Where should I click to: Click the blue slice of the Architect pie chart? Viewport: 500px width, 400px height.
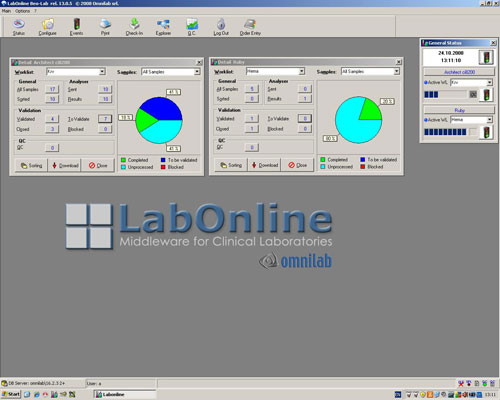(163, 108)
